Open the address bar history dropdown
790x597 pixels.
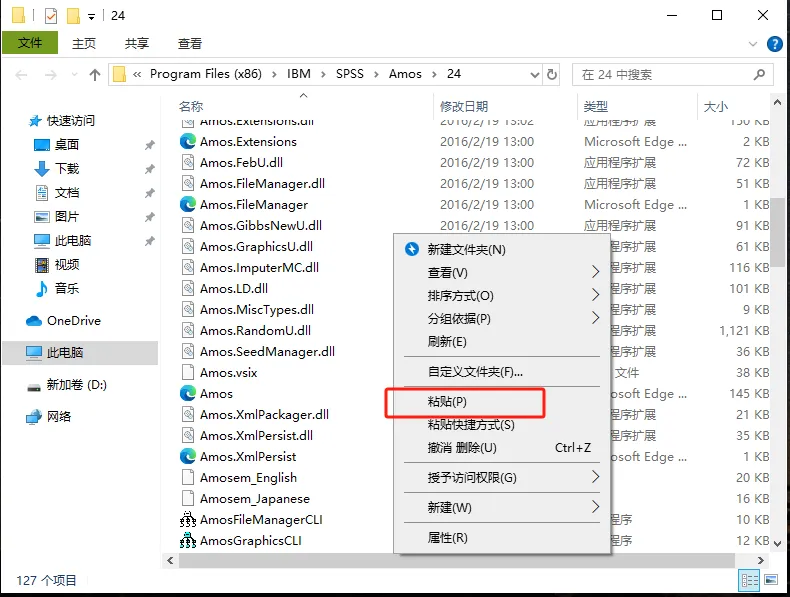coord(535,75)
